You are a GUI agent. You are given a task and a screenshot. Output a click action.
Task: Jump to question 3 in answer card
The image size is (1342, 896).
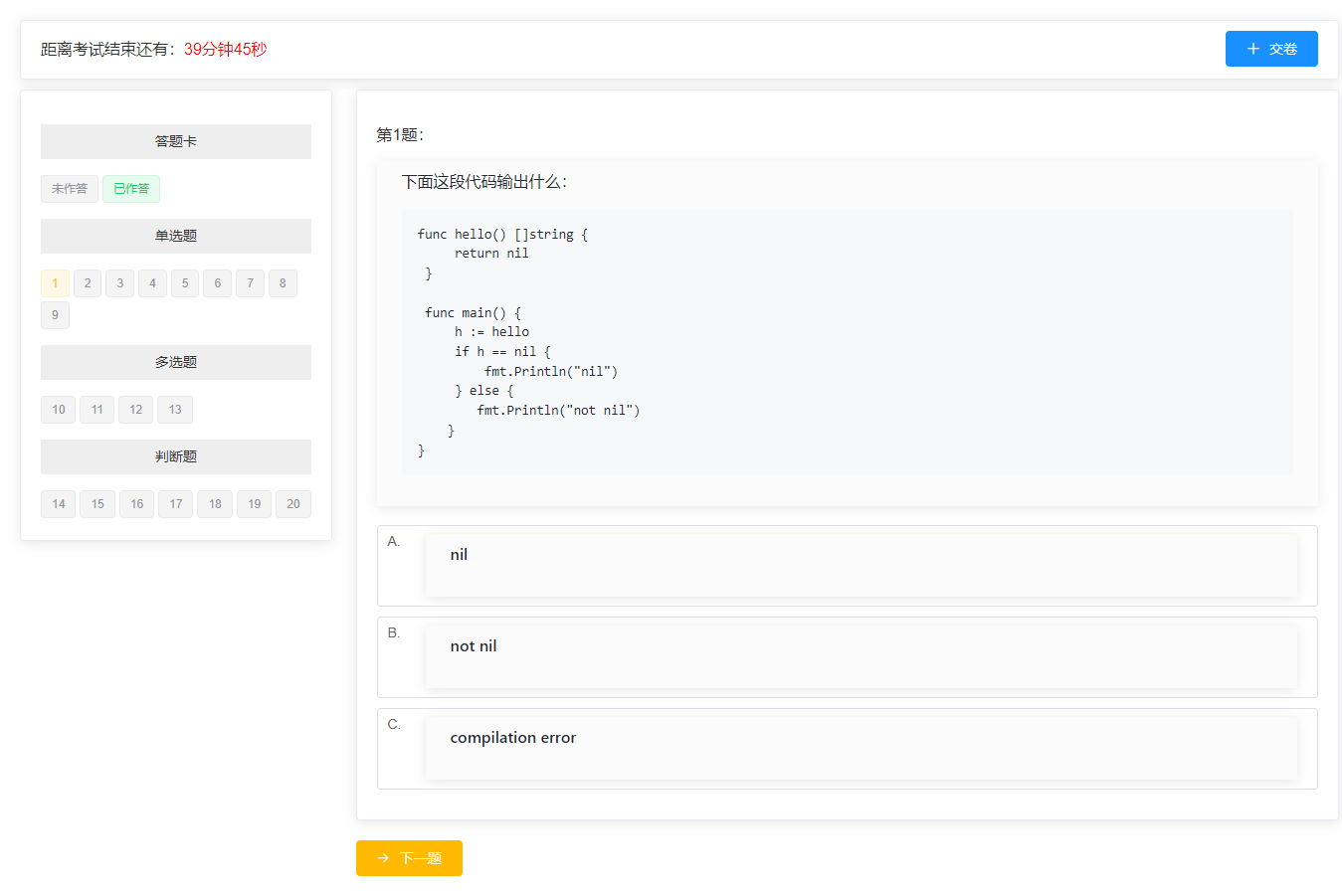[x=120, y=283]
